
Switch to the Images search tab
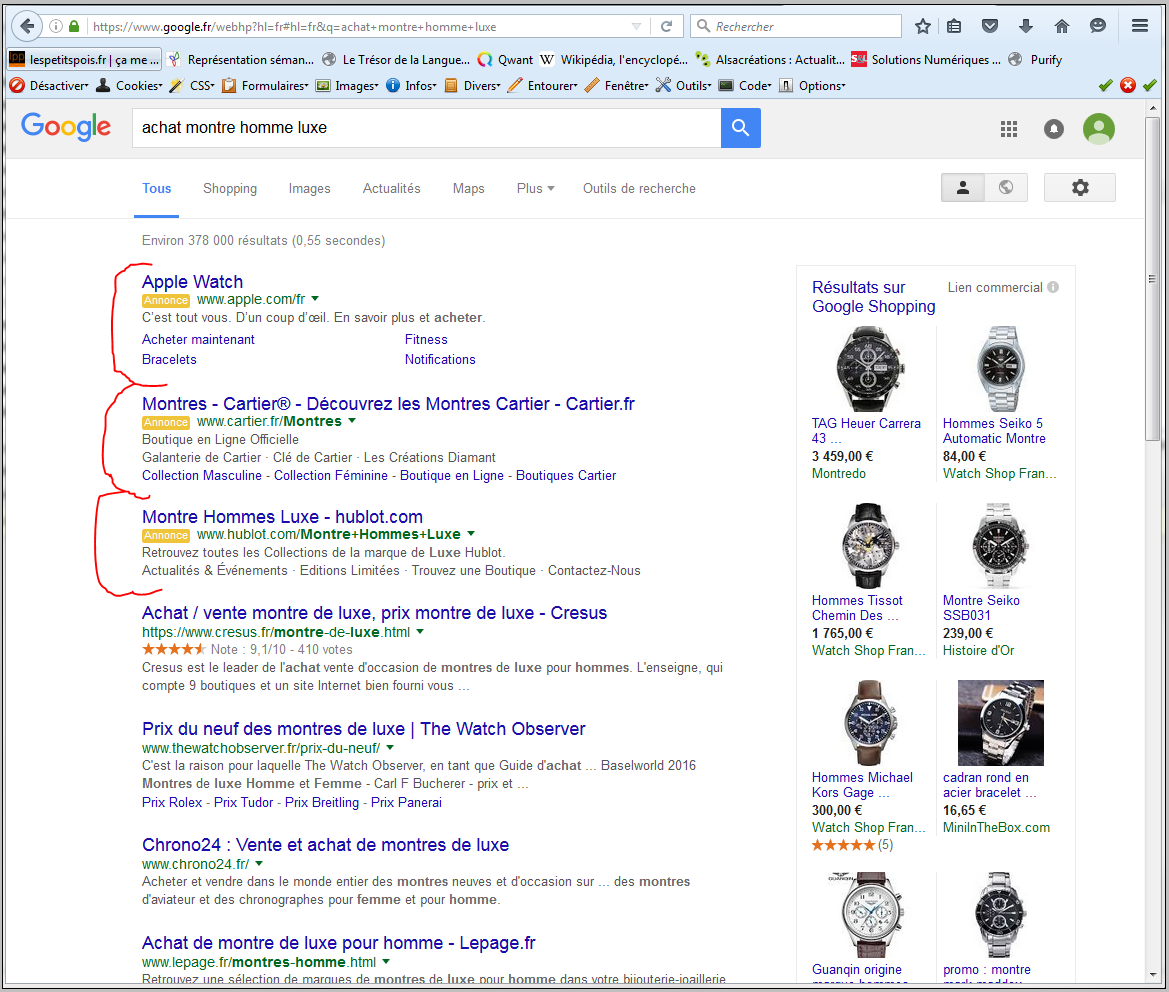tap(309, 189)
